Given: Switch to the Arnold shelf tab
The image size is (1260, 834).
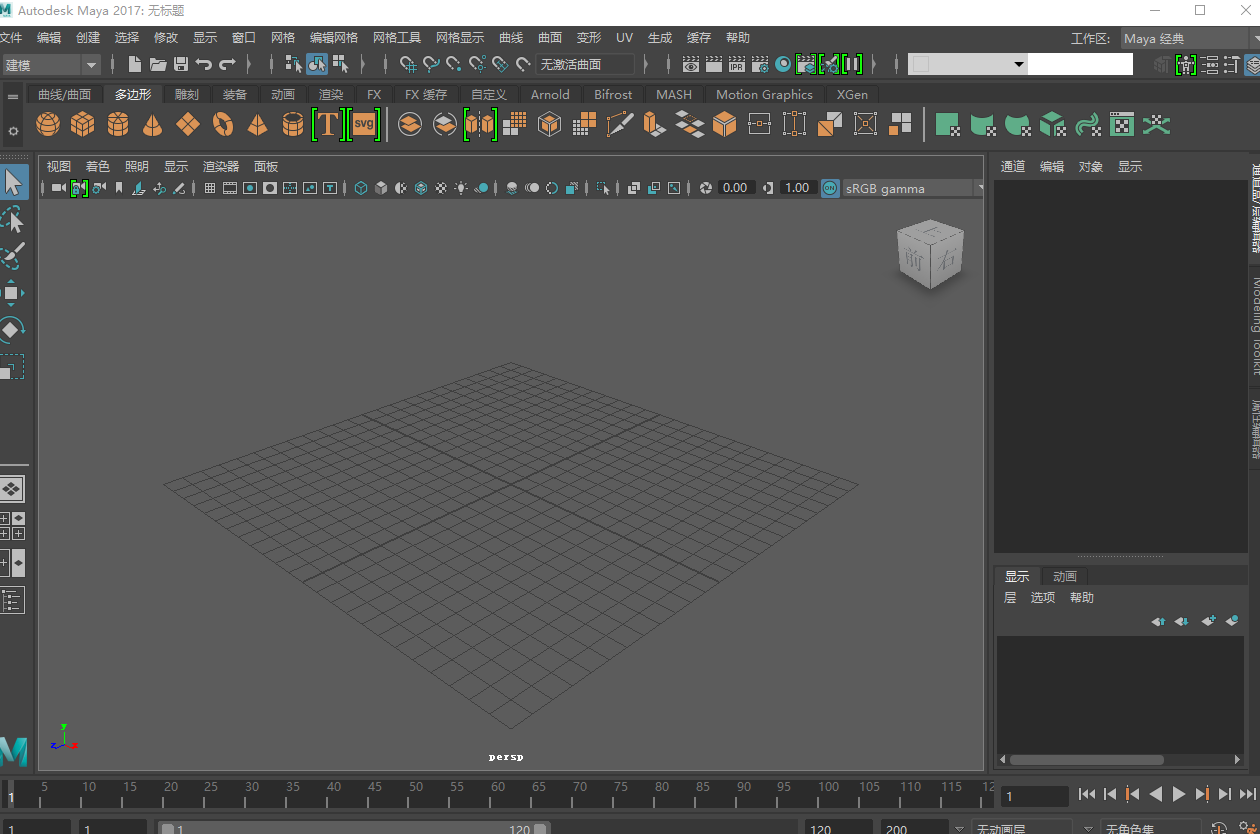Looking at the screenshot, I should coord(550,94).
